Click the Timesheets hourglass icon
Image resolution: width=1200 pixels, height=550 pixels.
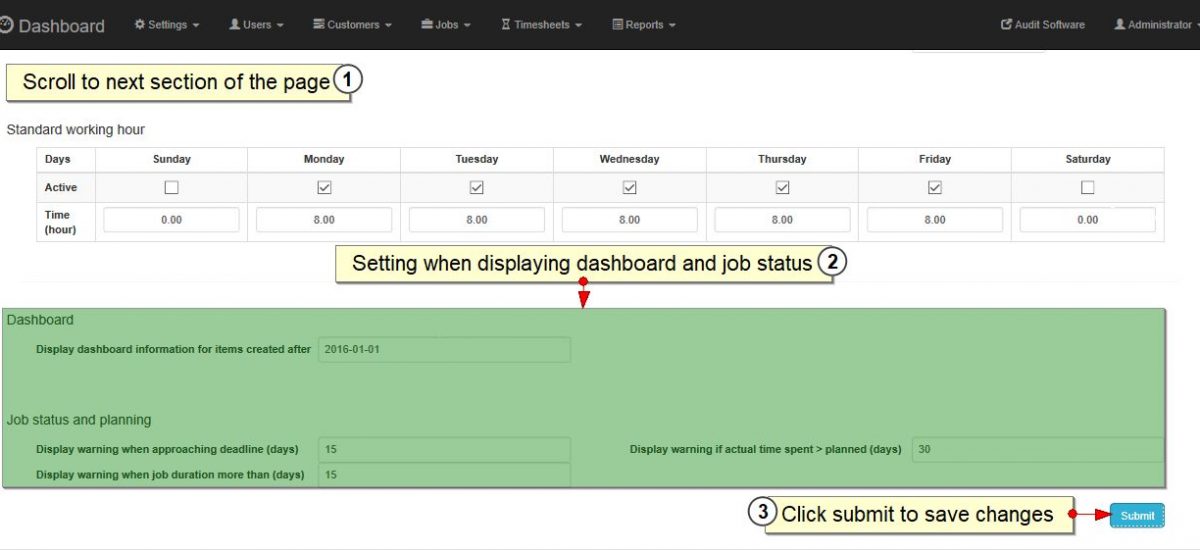[506, 25]
